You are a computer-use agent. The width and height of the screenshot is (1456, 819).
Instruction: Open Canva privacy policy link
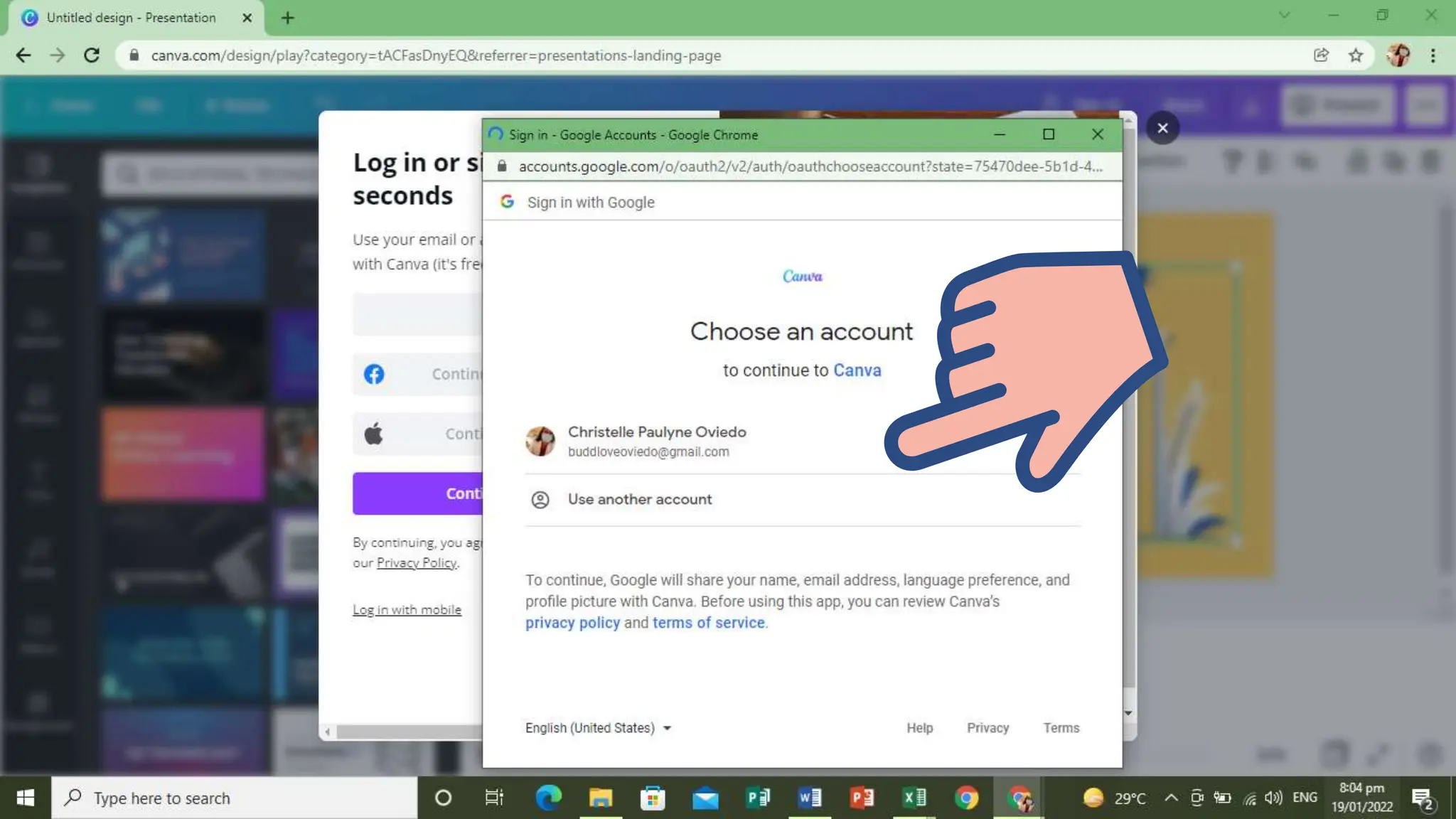572,623
